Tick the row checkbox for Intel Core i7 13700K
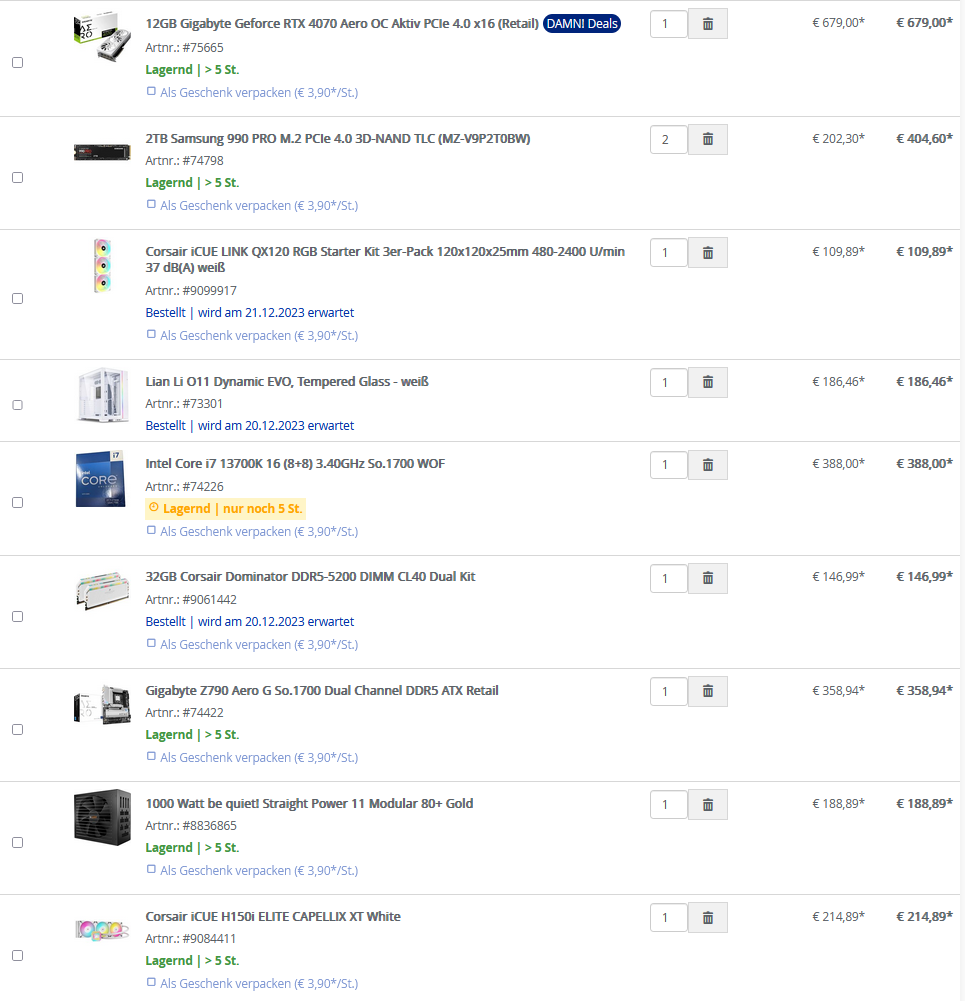Viewport: 965px width, 1001px height. (18, 503)
